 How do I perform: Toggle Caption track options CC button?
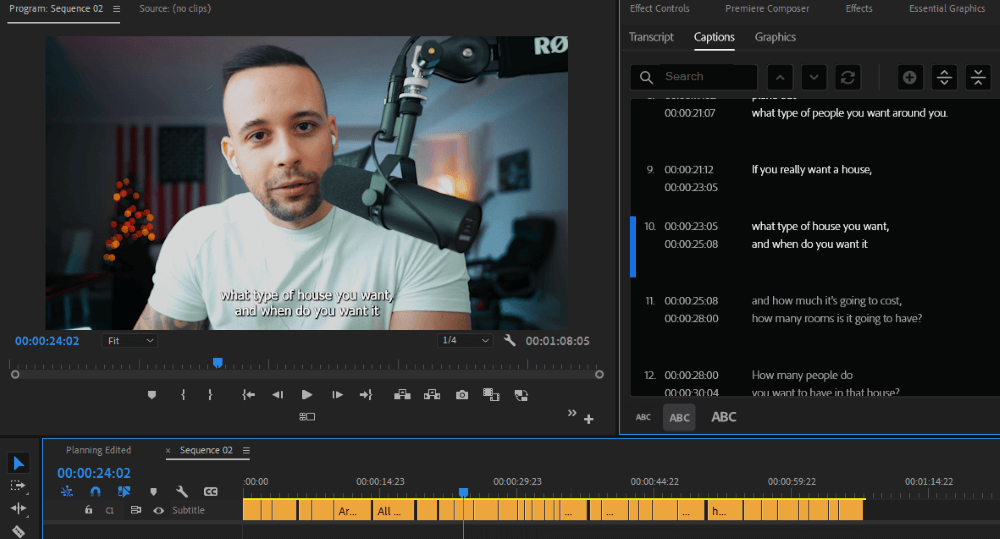point(210,492)
